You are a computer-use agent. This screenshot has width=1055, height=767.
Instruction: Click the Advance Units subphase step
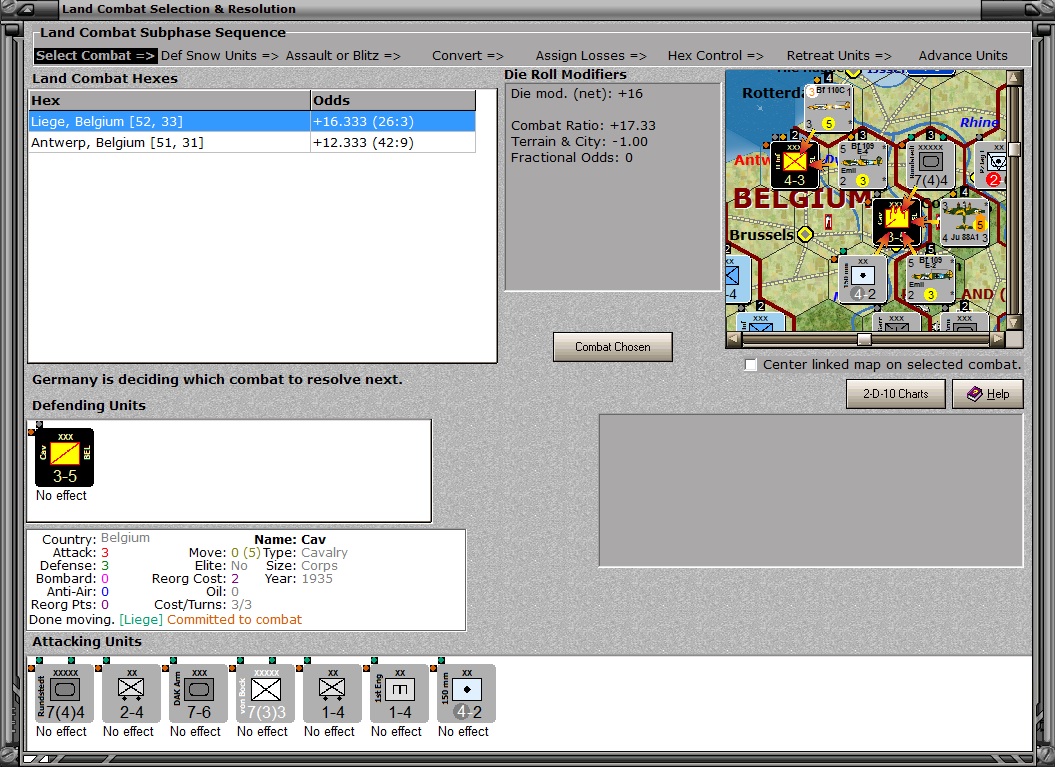click(963, 56)
